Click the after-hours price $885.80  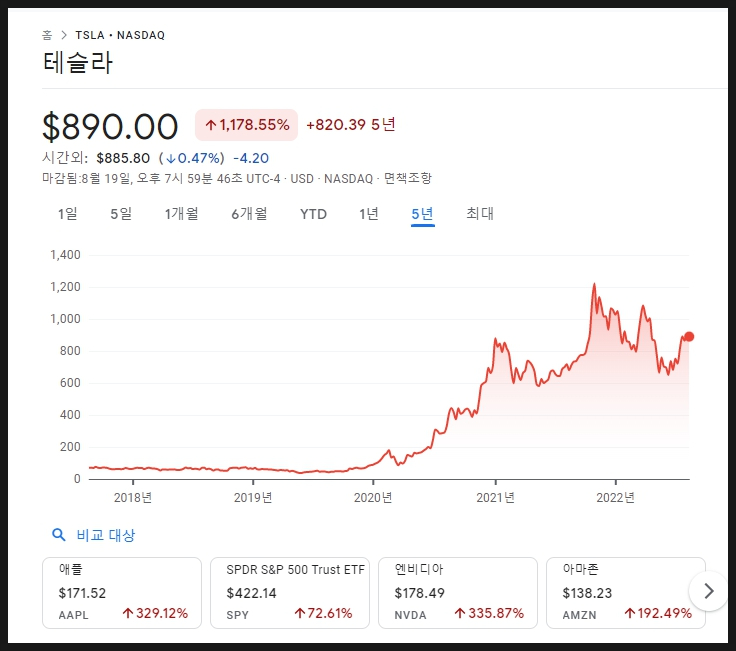tap(123, 158)
